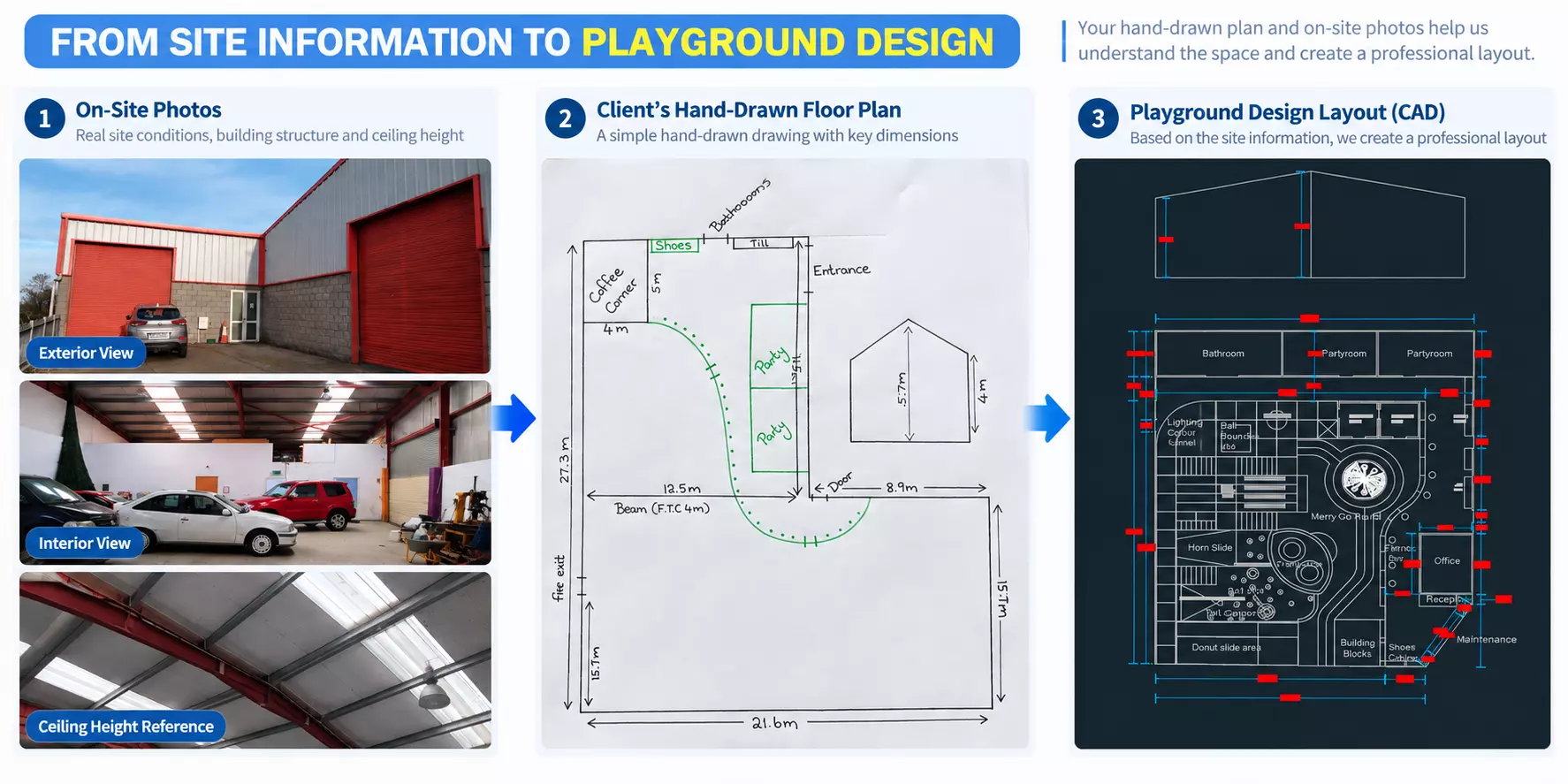This screenshot has width=1568, height=784.
Task: Click the "On-Site Photos" heading
Action: pyautogui.click(x=148, y=110)
